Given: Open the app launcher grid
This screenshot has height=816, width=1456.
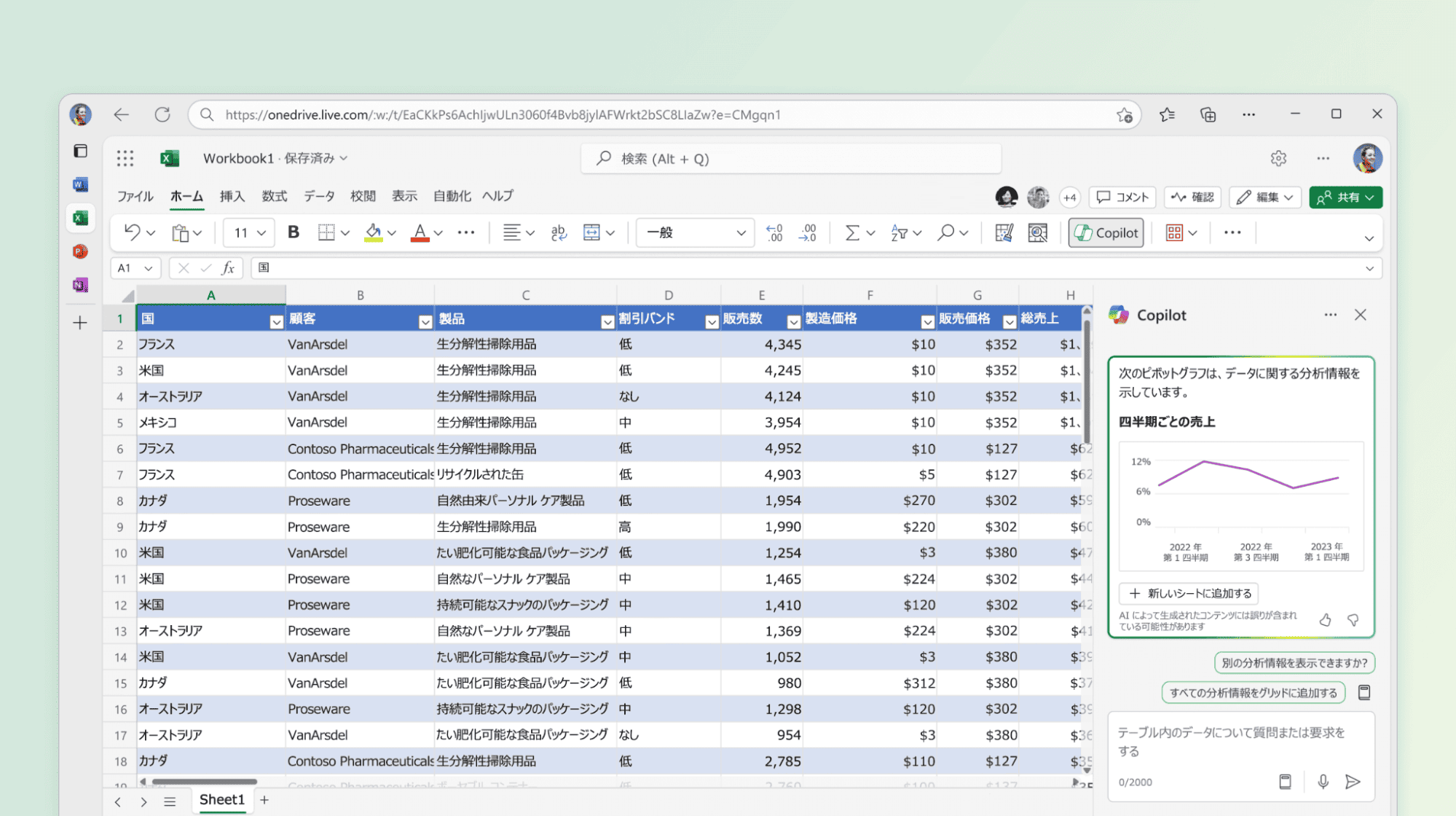Looking at the screenshot, I should (x=125, y=158).
